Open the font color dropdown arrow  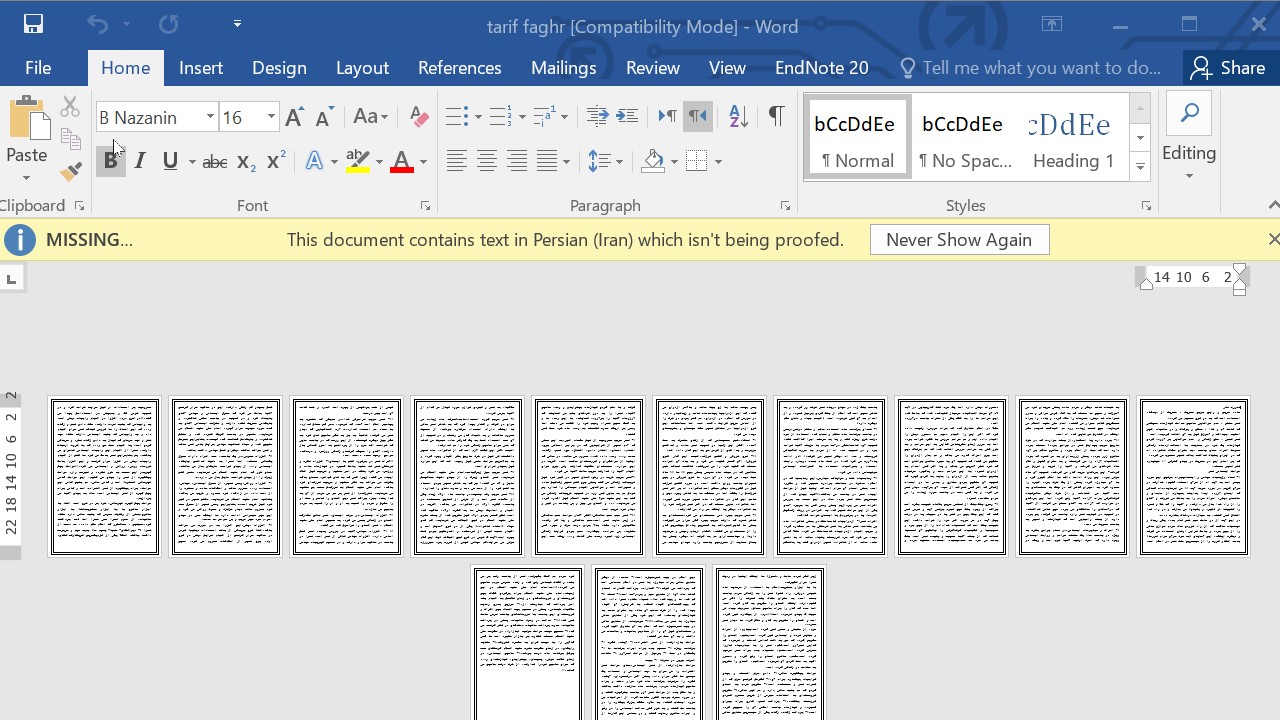click(x=423, y=162)
